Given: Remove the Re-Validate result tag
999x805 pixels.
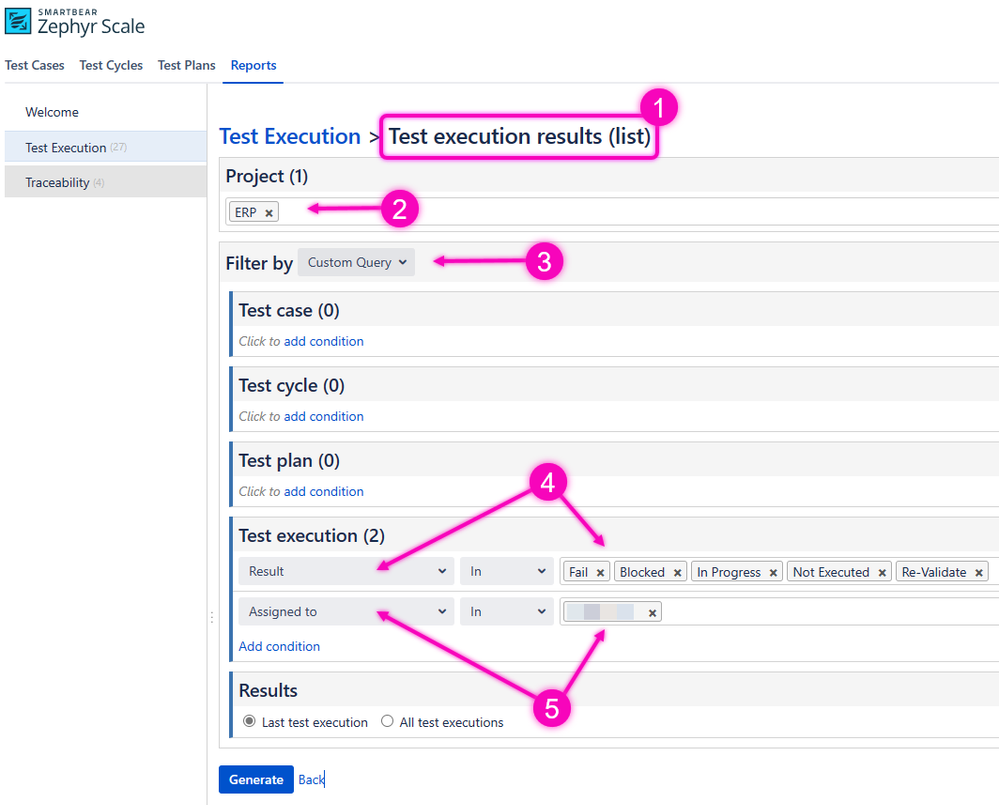Looking at the screenshot, I should [x=979, y=573].
